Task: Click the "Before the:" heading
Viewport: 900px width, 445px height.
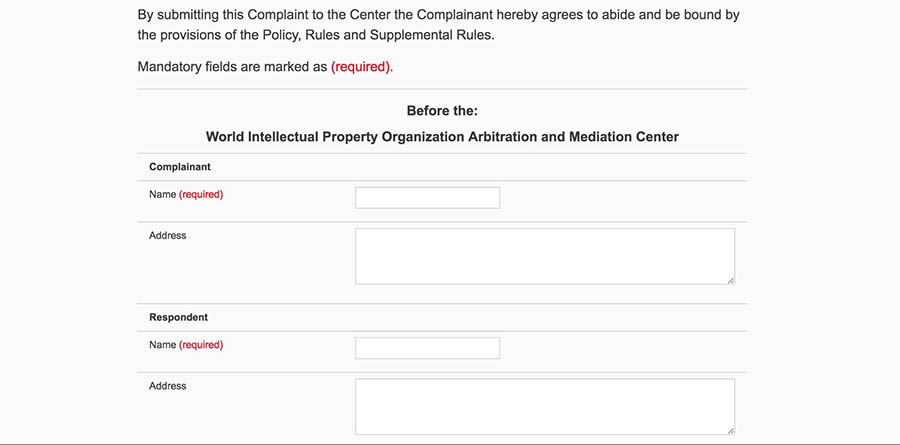Action: click(x=442, y=110)
